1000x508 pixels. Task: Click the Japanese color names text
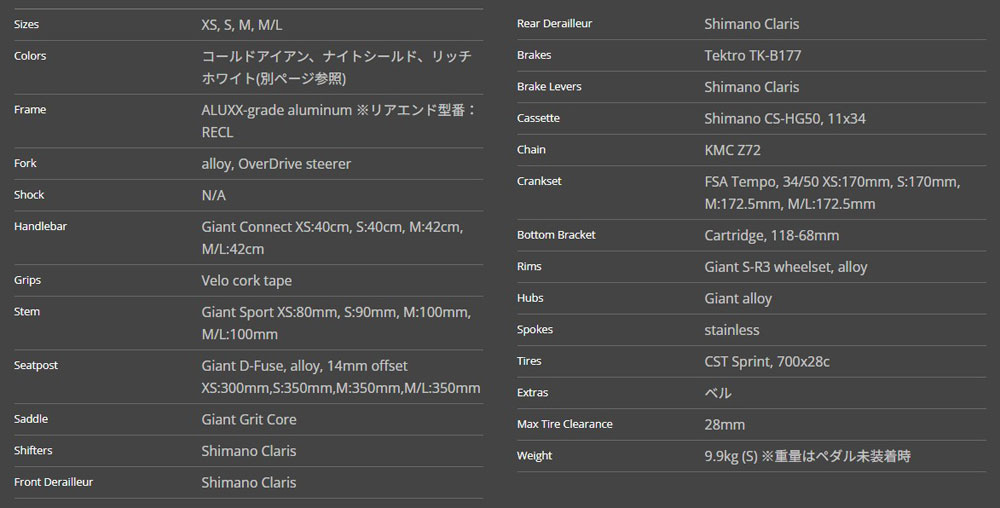pyautogui.click(x=336, y=67)
